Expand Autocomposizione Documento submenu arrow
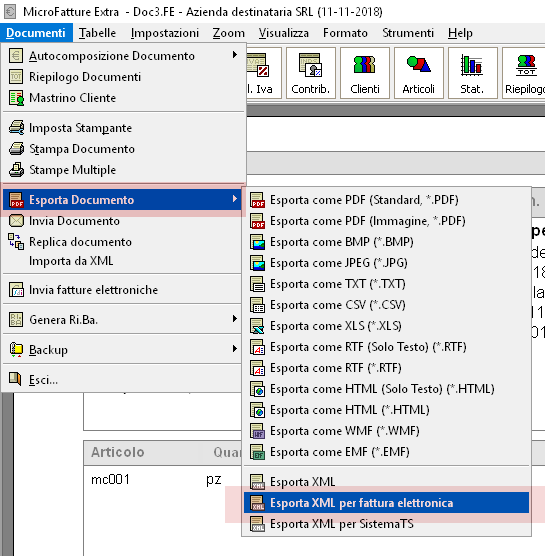545x556 pixels. [x=234, y=55]
